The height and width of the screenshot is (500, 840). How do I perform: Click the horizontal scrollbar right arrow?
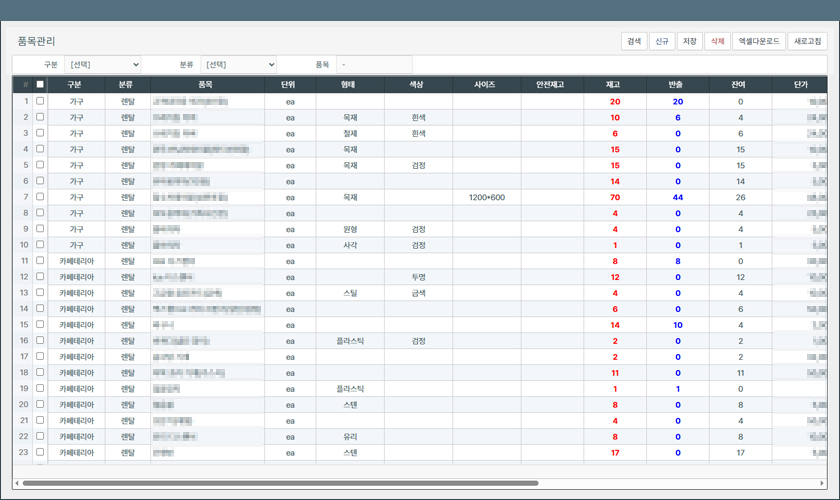(x=823, y=483)
